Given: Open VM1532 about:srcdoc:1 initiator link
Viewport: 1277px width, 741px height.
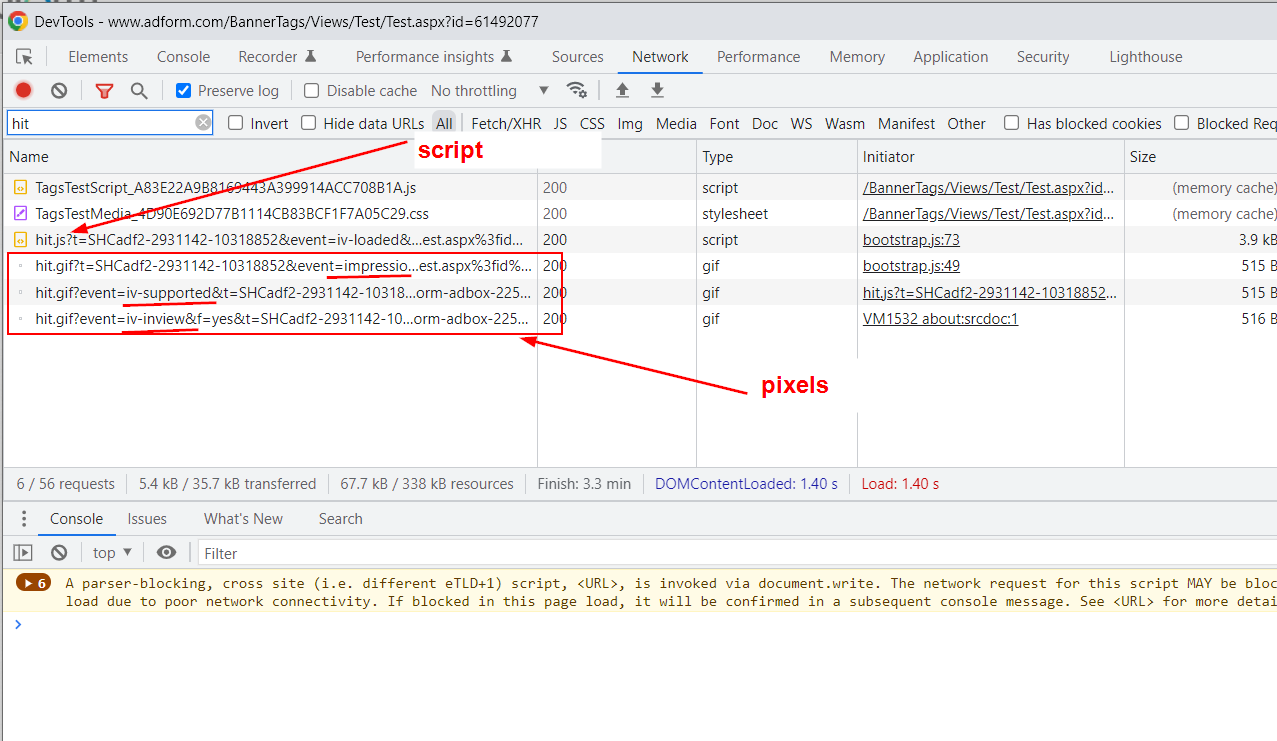Looking at the screenshot, I should [x=940, y=319].
